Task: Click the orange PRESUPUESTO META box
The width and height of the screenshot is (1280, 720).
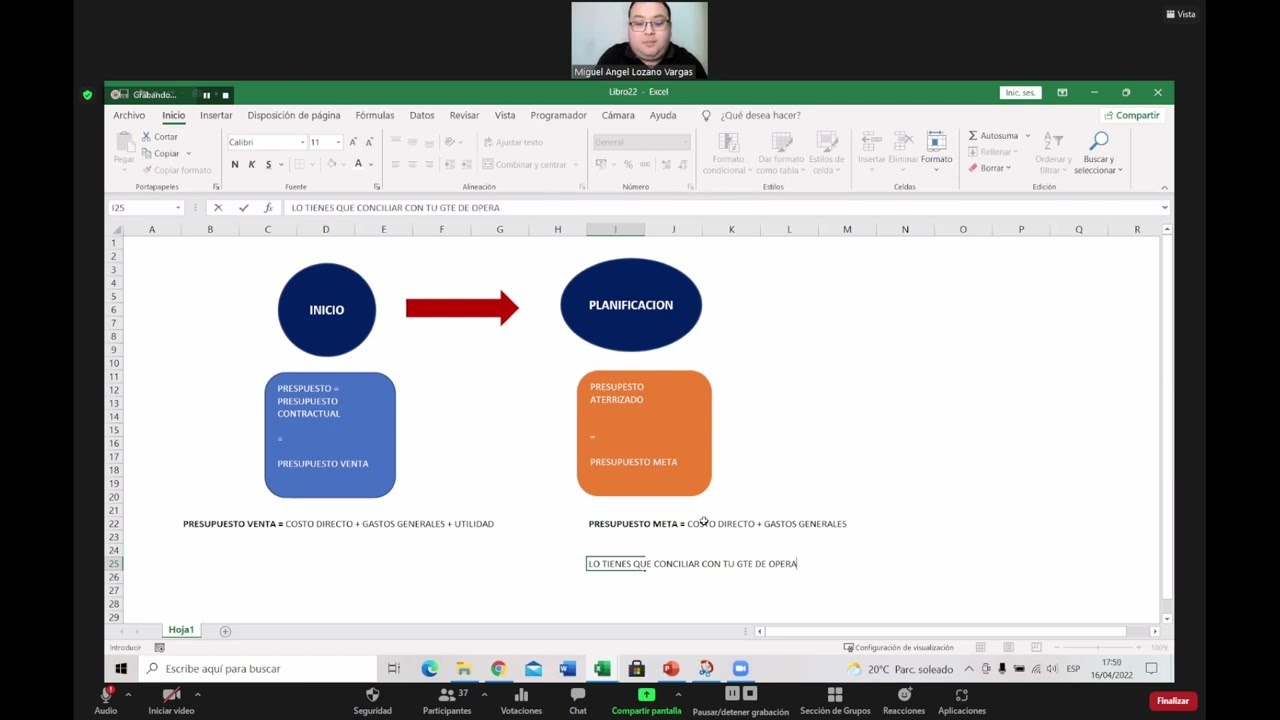Action: click(644, 433)
